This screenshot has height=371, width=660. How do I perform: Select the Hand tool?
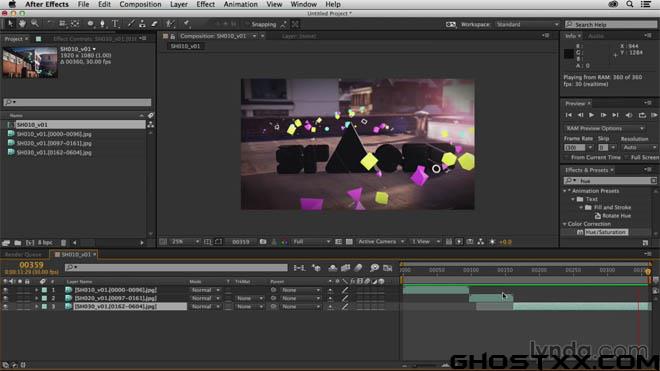pos(22,24)
